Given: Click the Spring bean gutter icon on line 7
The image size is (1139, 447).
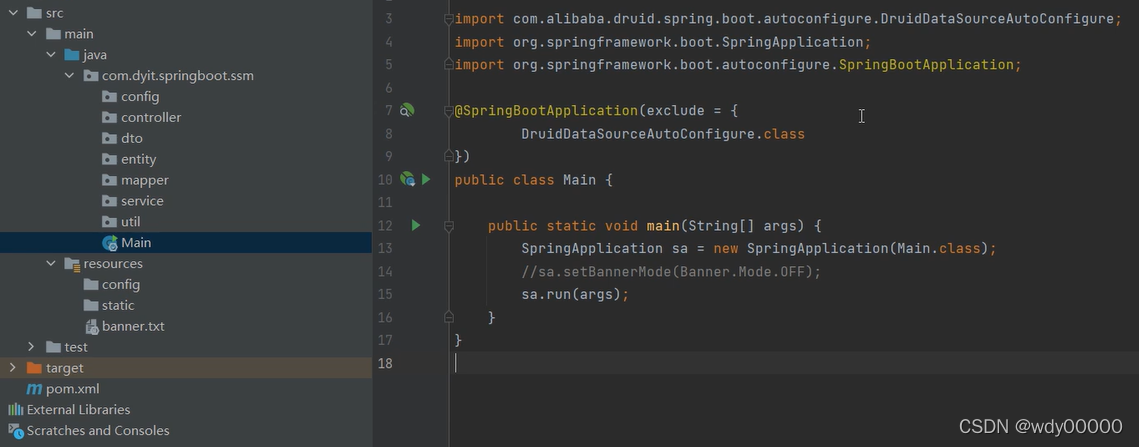Looking at the screenshot, I should click(x=408, y=110).
